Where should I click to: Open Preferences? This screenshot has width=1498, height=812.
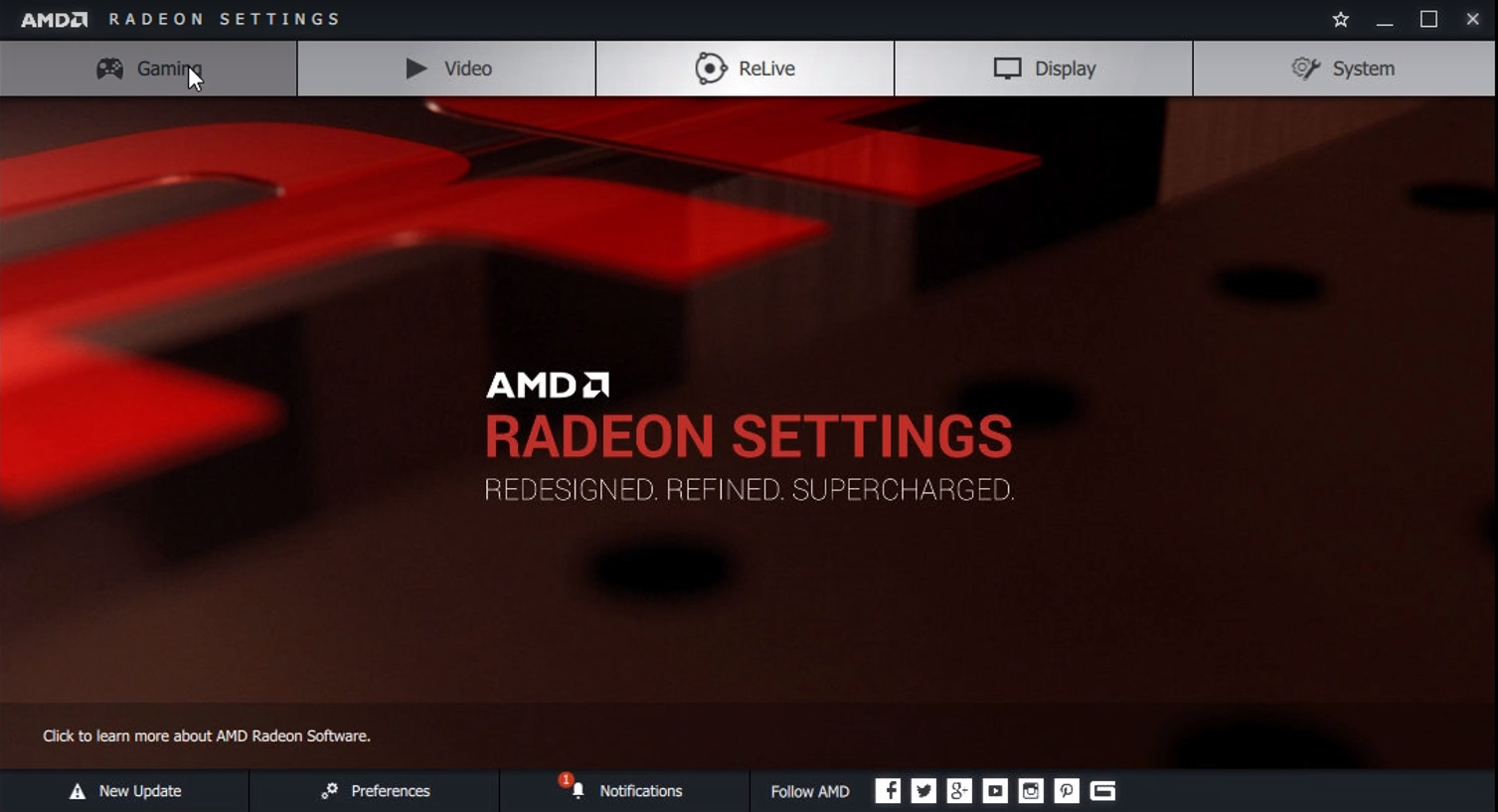[x=375, y=791]
